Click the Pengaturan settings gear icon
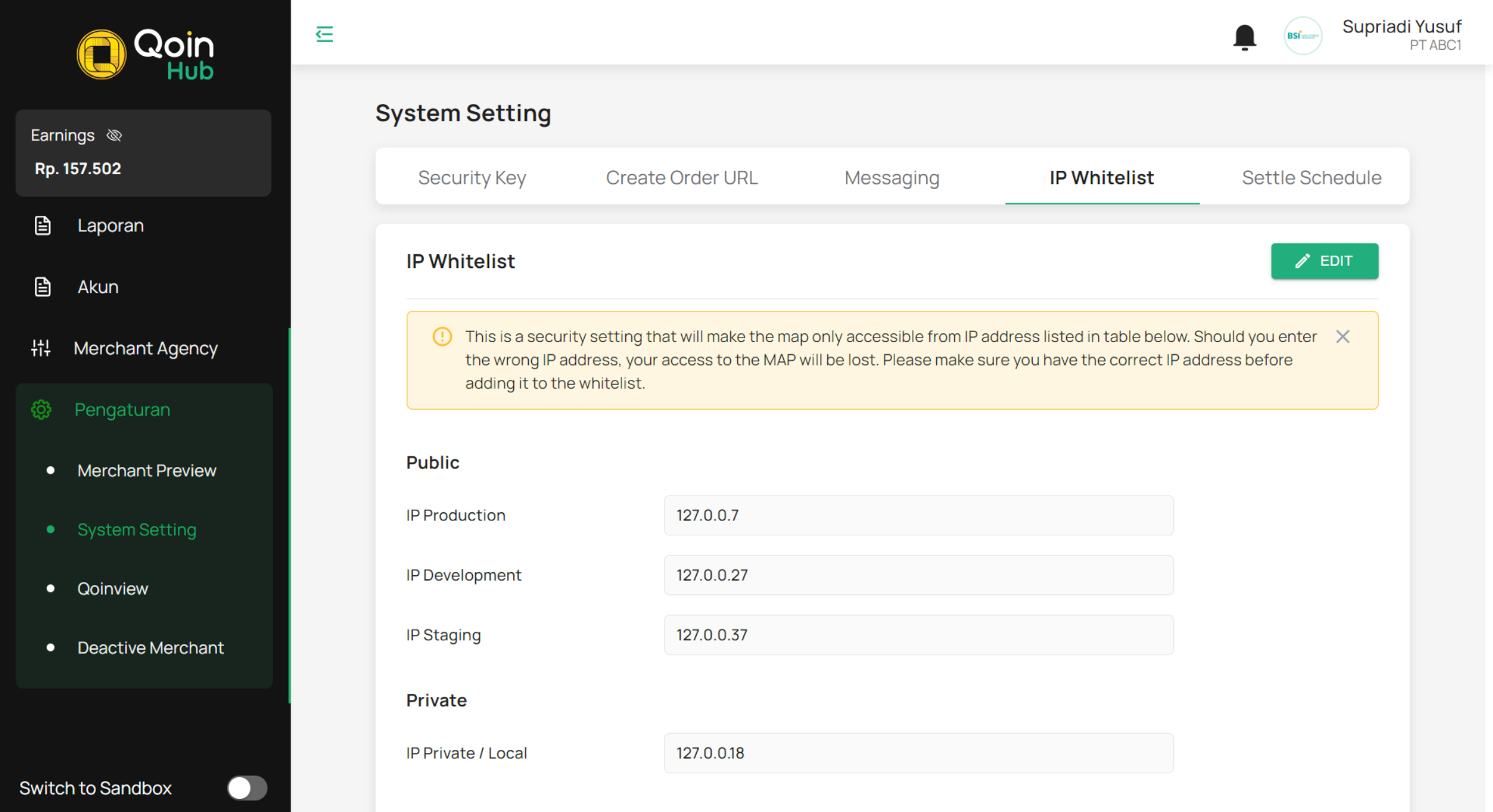This screenshot has width=1493, height=812. (40, 409)
